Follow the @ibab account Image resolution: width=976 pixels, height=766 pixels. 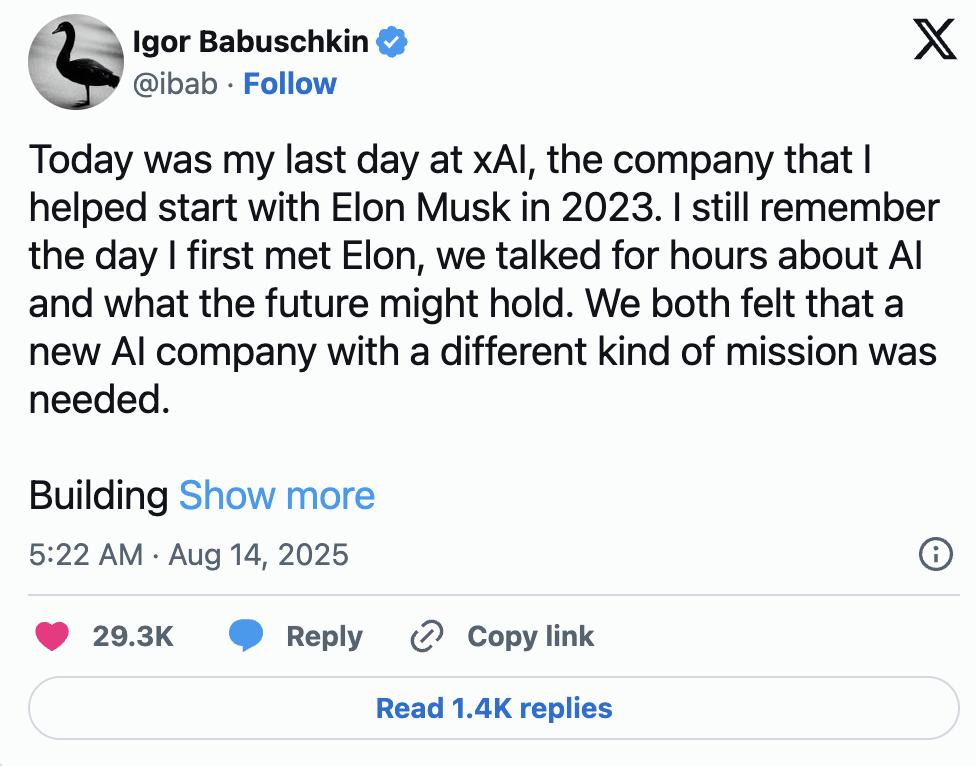[x=290, y=84]
